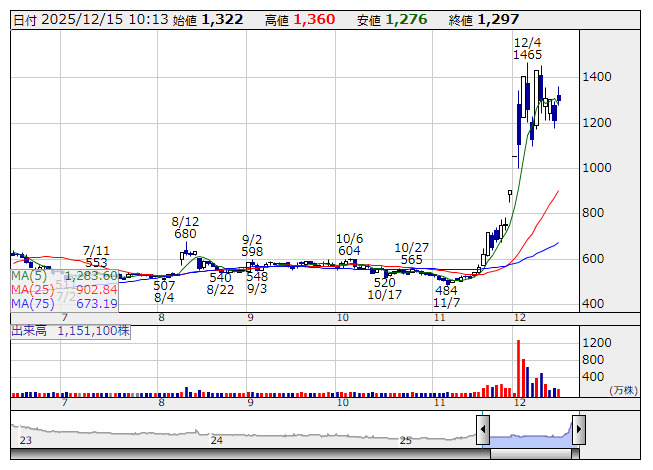Click the right range handle in overview
Screen dimensions: 653x470
point(578,431)
